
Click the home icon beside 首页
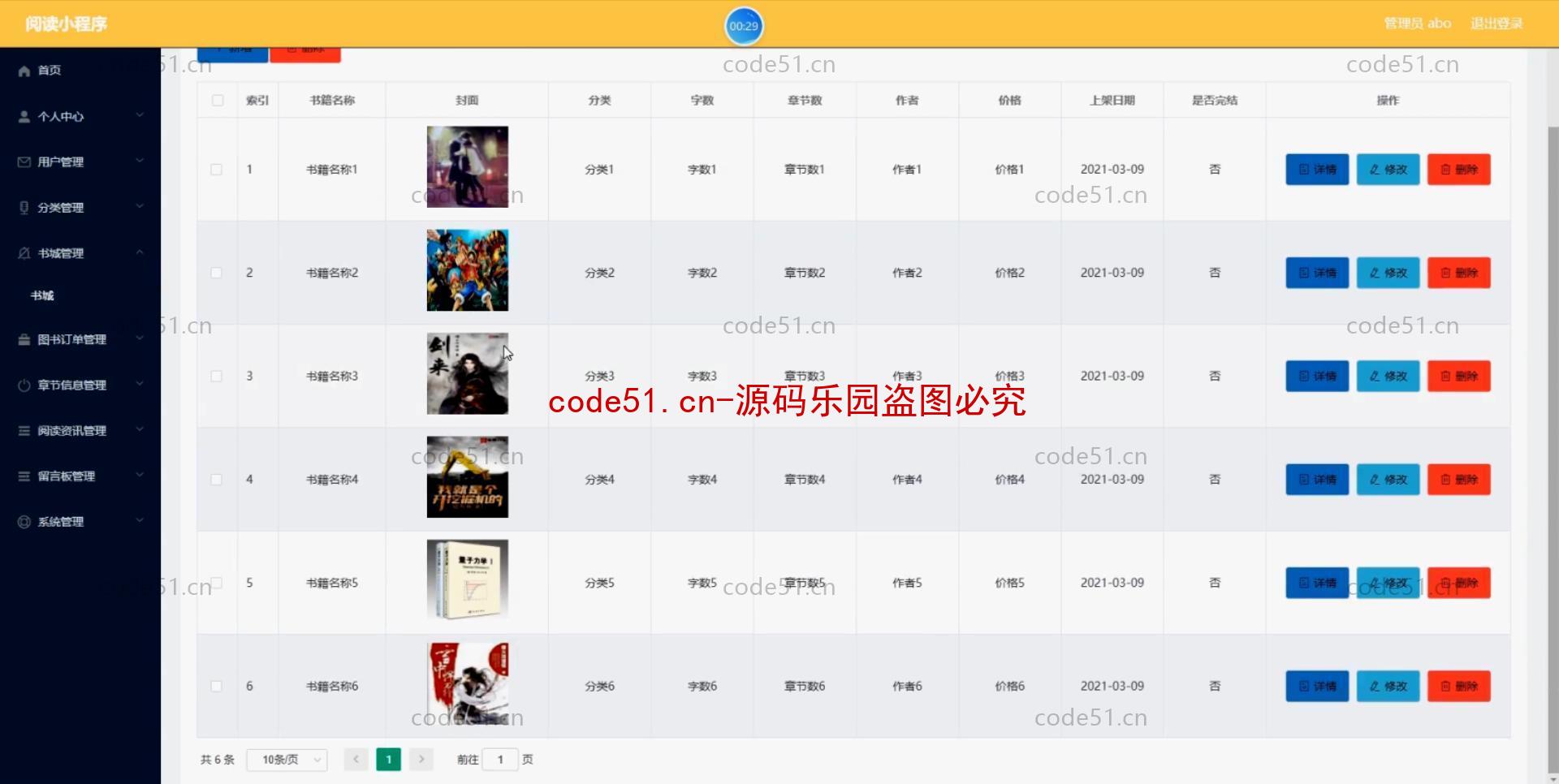[24, 71]
